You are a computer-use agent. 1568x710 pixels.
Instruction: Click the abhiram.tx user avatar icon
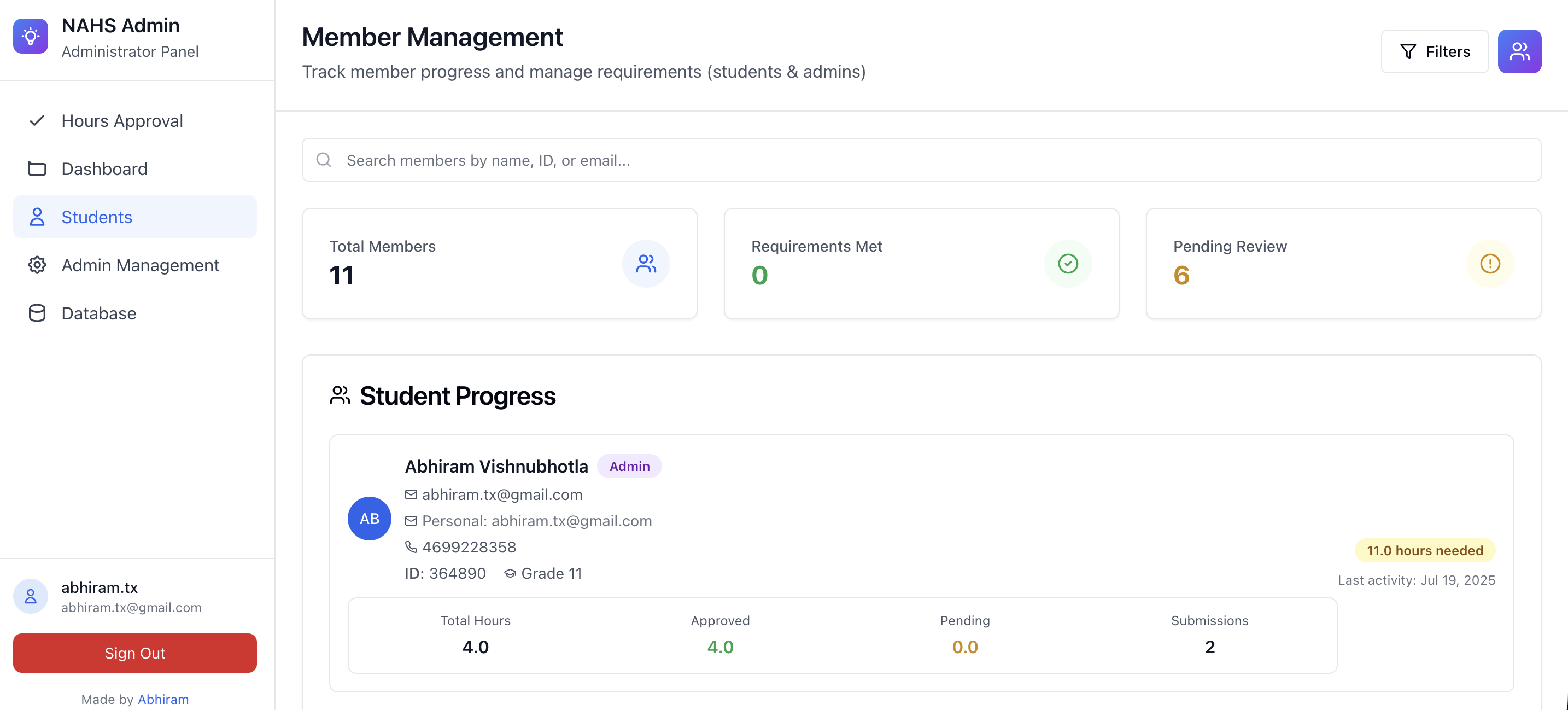point(31,596)
